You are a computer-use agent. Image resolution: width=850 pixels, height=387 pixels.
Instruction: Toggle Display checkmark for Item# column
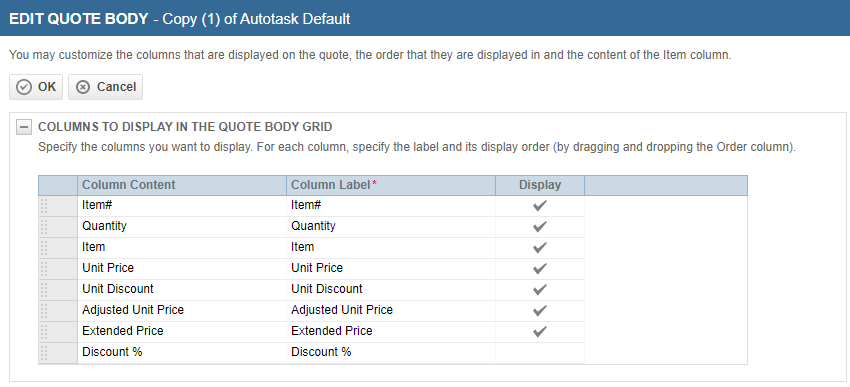coord(539,206)
